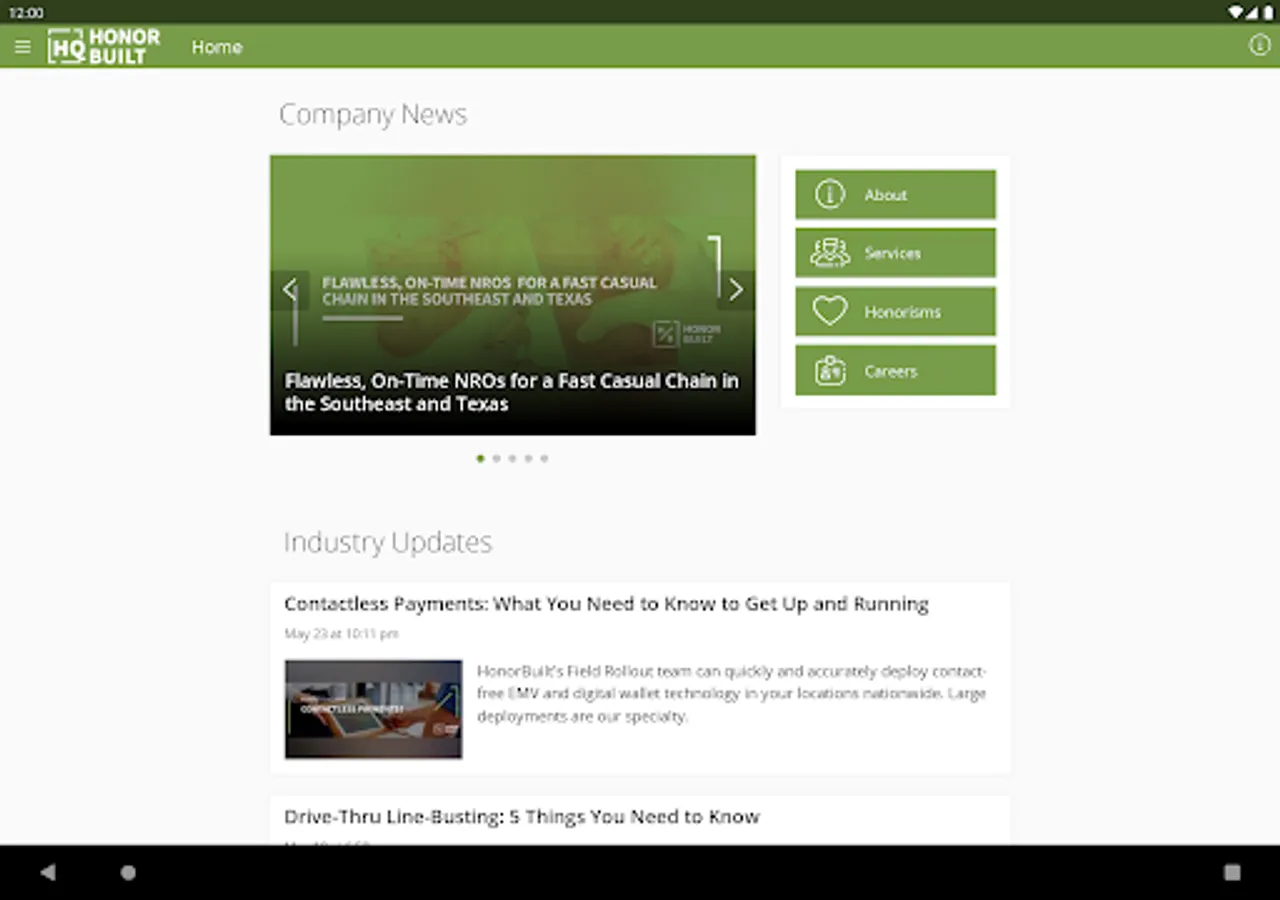Open Contactless Payments article thumbnail

coord(373,709)
